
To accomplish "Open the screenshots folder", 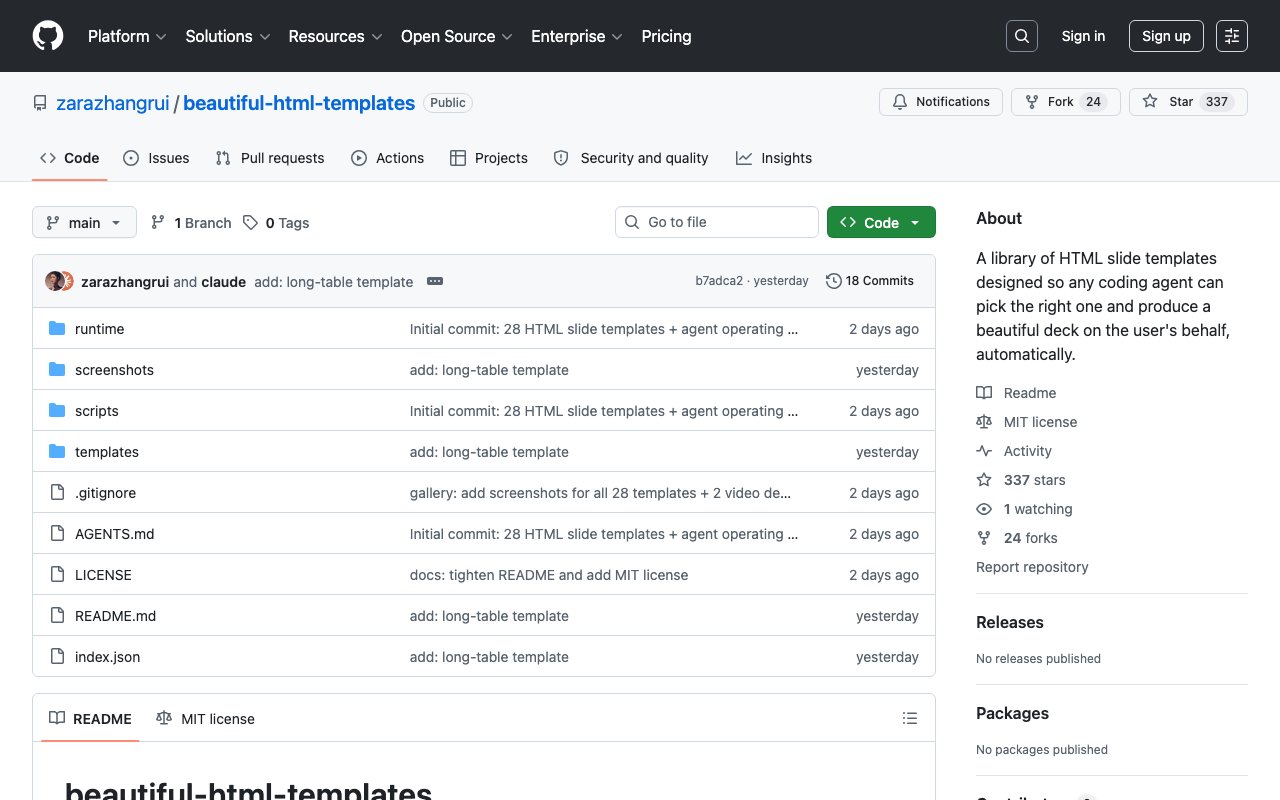I will (x=115, y=370).
